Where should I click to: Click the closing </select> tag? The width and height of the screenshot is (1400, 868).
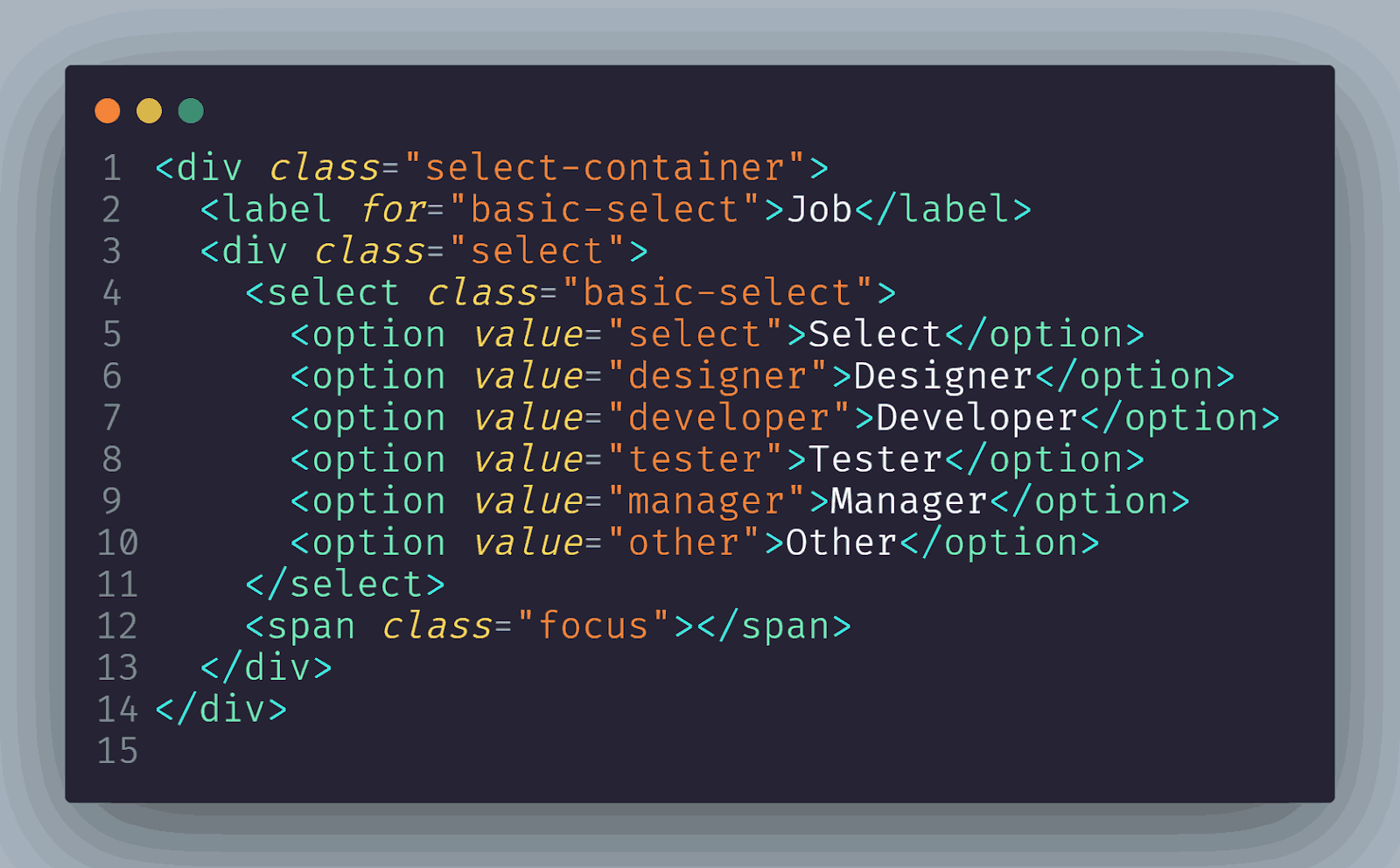point(345,584)
